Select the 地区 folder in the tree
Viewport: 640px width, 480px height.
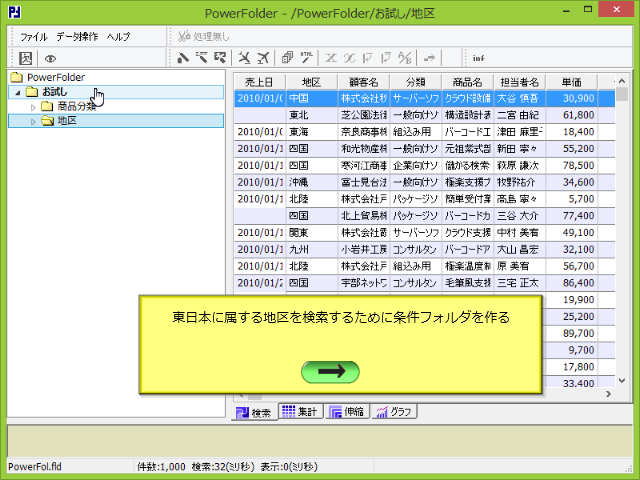(x=67, y=121)
